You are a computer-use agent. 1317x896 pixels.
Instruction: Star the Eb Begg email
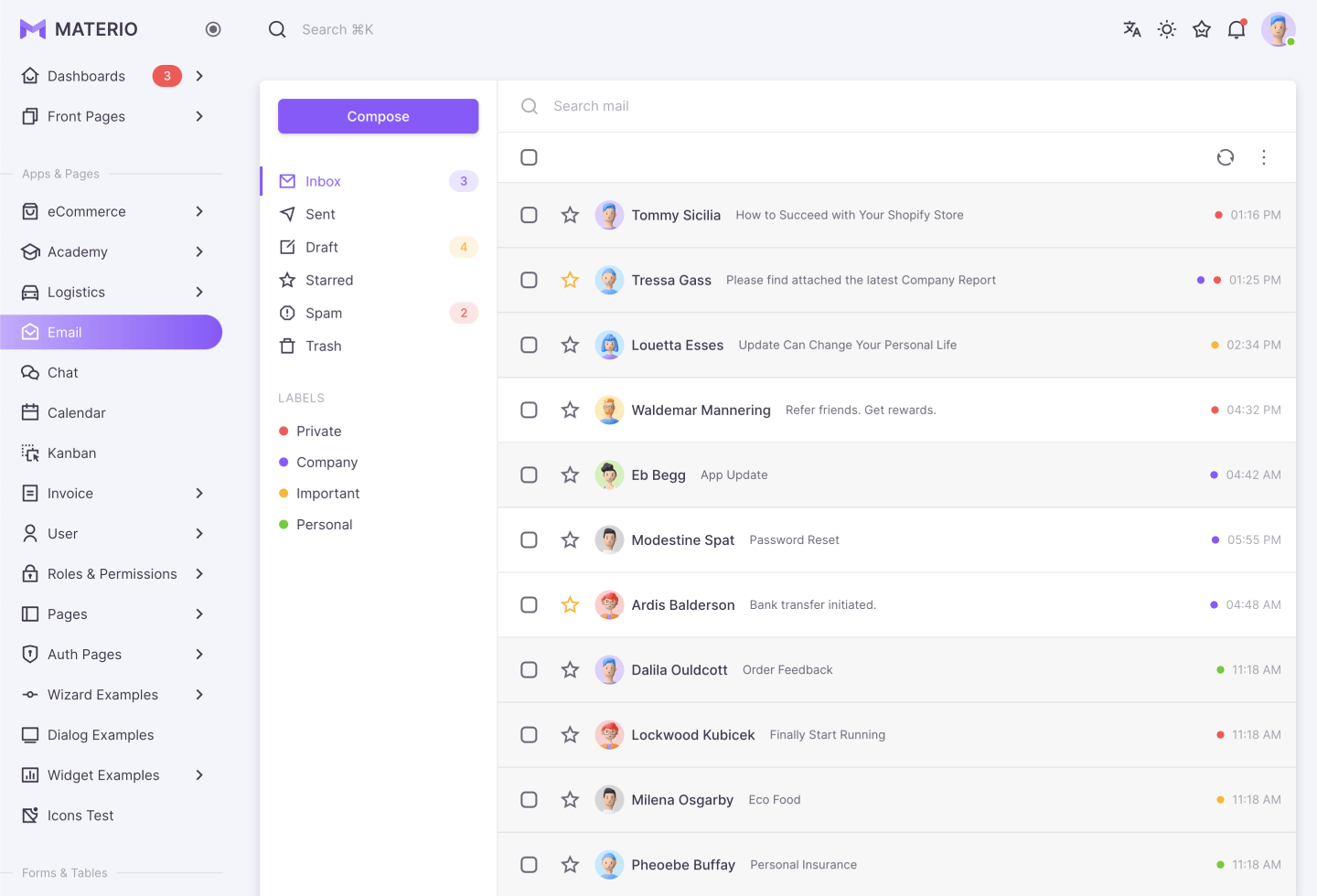(570, 475)
